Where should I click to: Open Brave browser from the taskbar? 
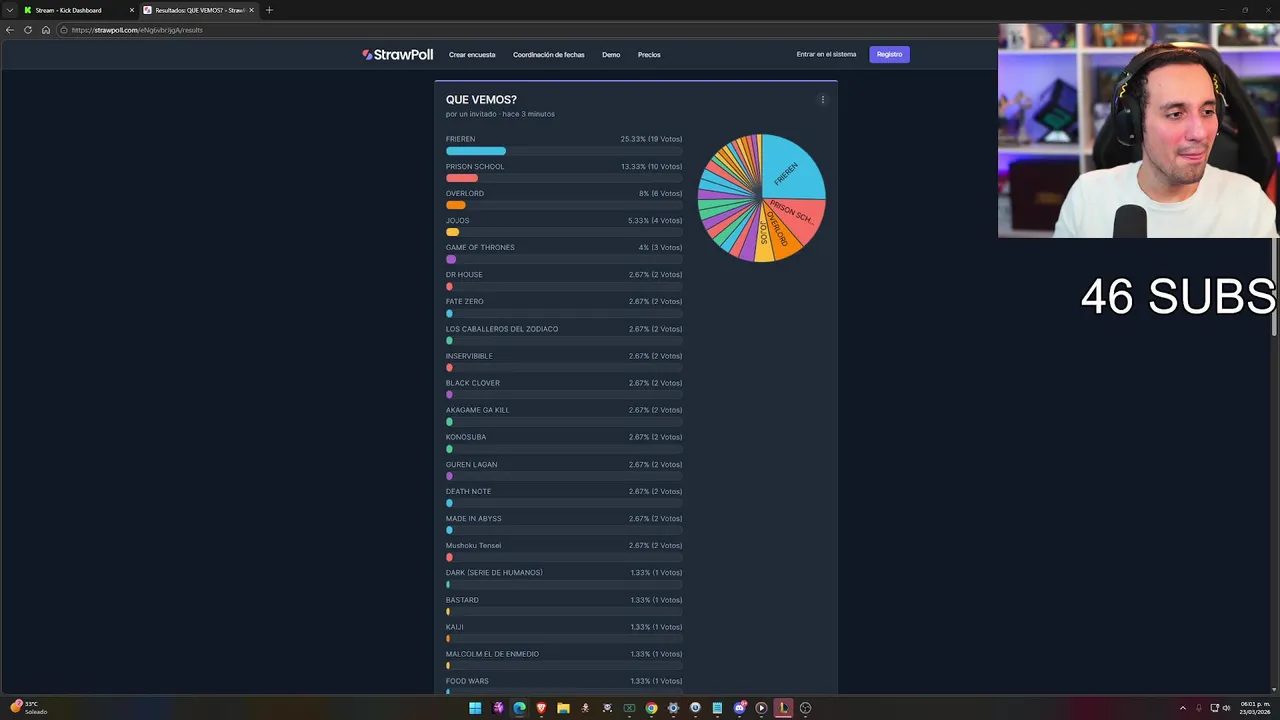(541, 708)
